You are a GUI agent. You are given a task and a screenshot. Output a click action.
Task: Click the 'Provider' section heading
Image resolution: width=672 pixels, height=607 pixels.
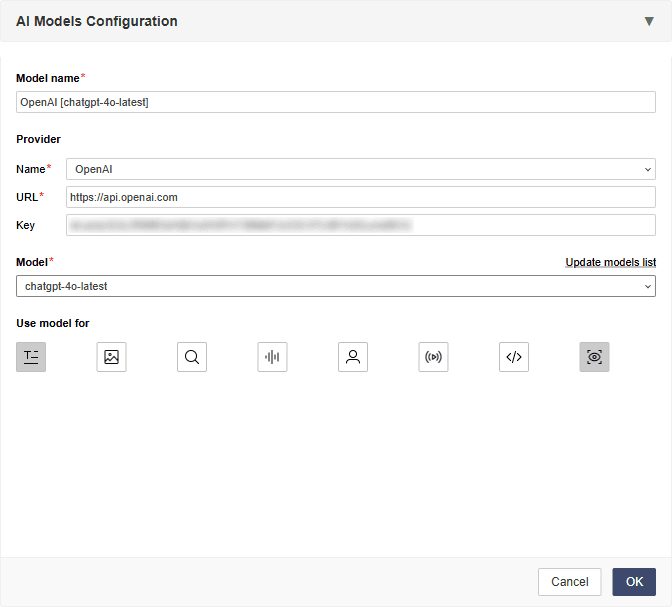click(39, 139)
